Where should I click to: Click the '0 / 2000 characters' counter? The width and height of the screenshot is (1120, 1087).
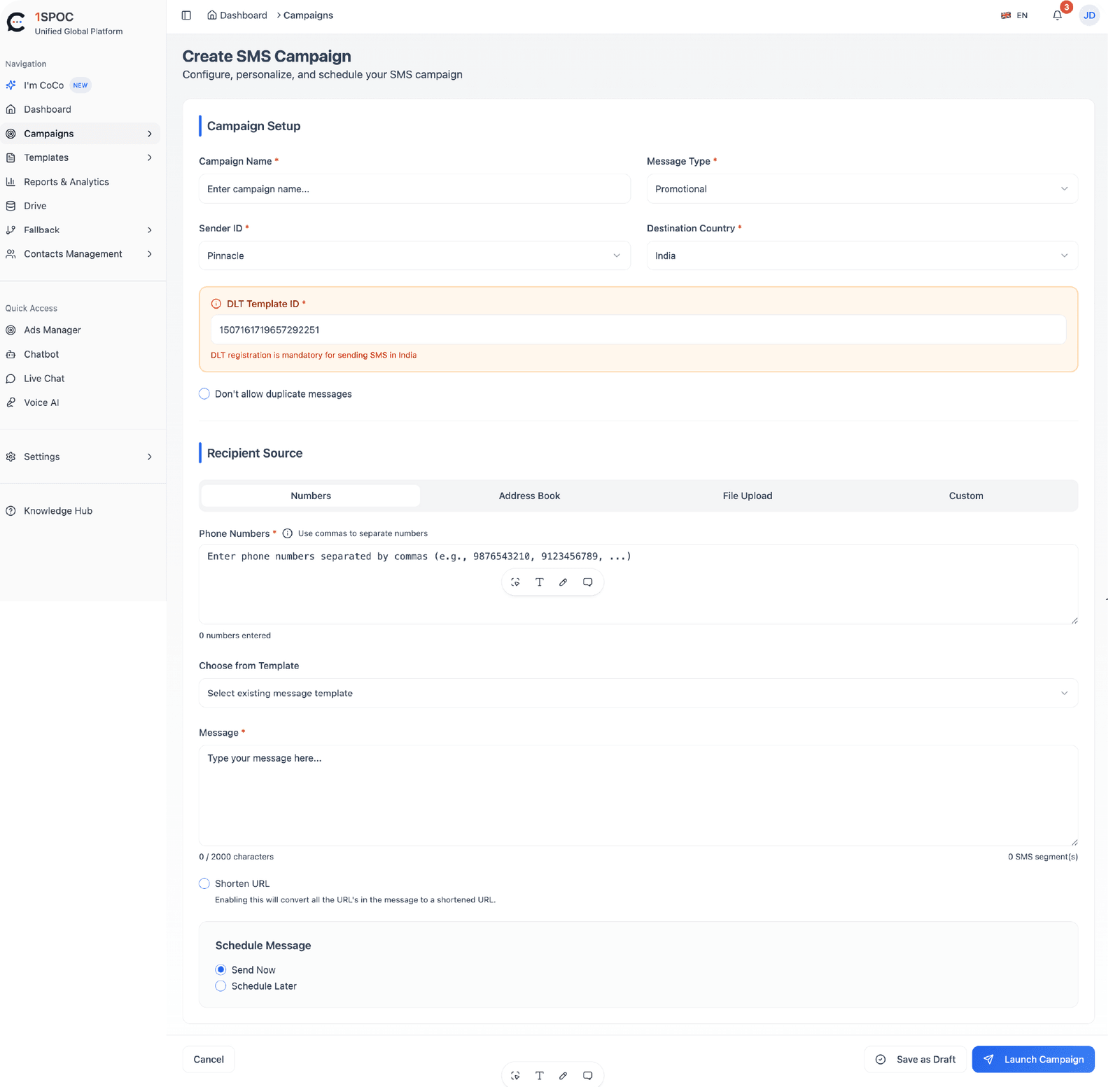coord(236,857)
